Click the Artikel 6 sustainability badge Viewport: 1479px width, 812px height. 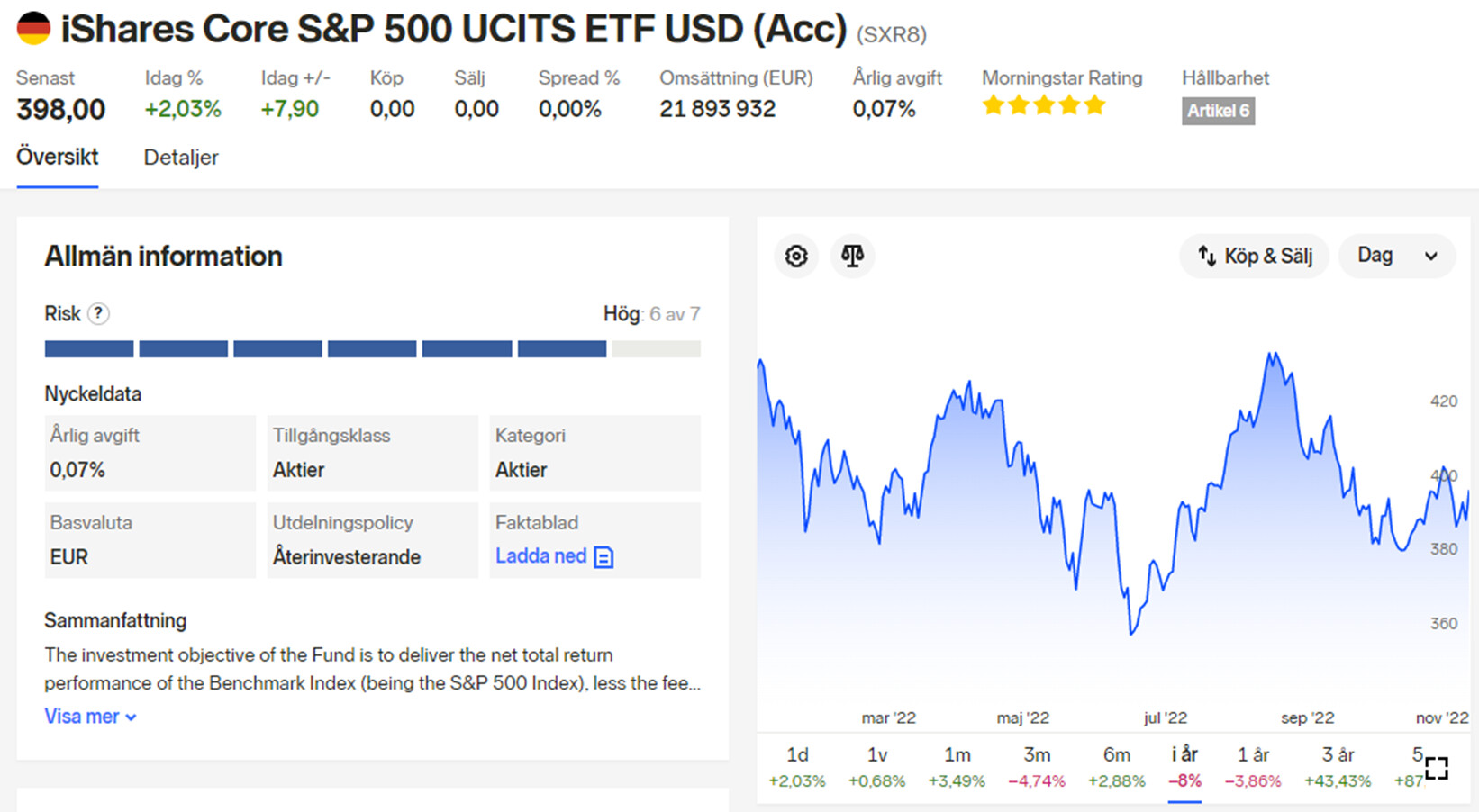click(1218, 111)
